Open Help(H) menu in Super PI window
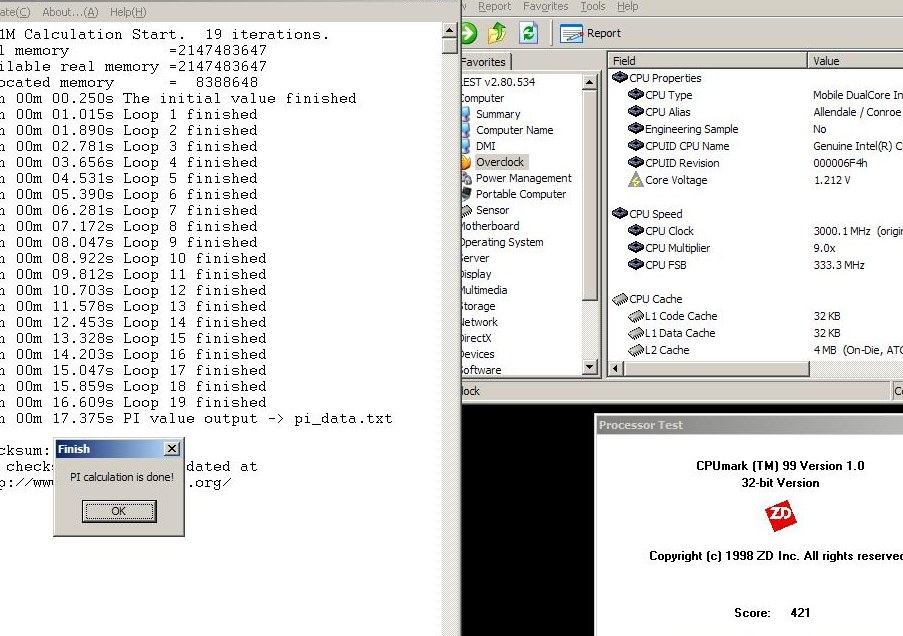Image resolution: width=903 pixels, height=636 pixels. (128, 12)
